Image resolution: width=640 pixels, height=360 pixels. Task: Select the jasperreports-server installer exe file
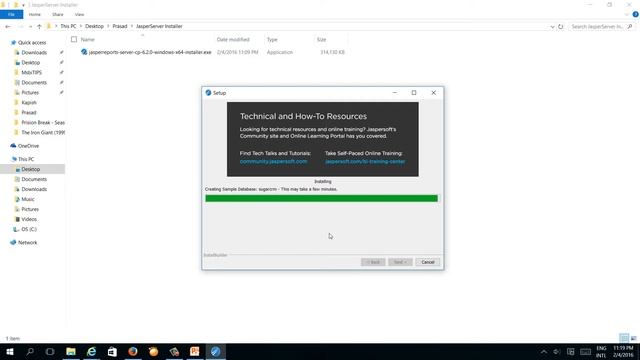(x=150, y=52)
